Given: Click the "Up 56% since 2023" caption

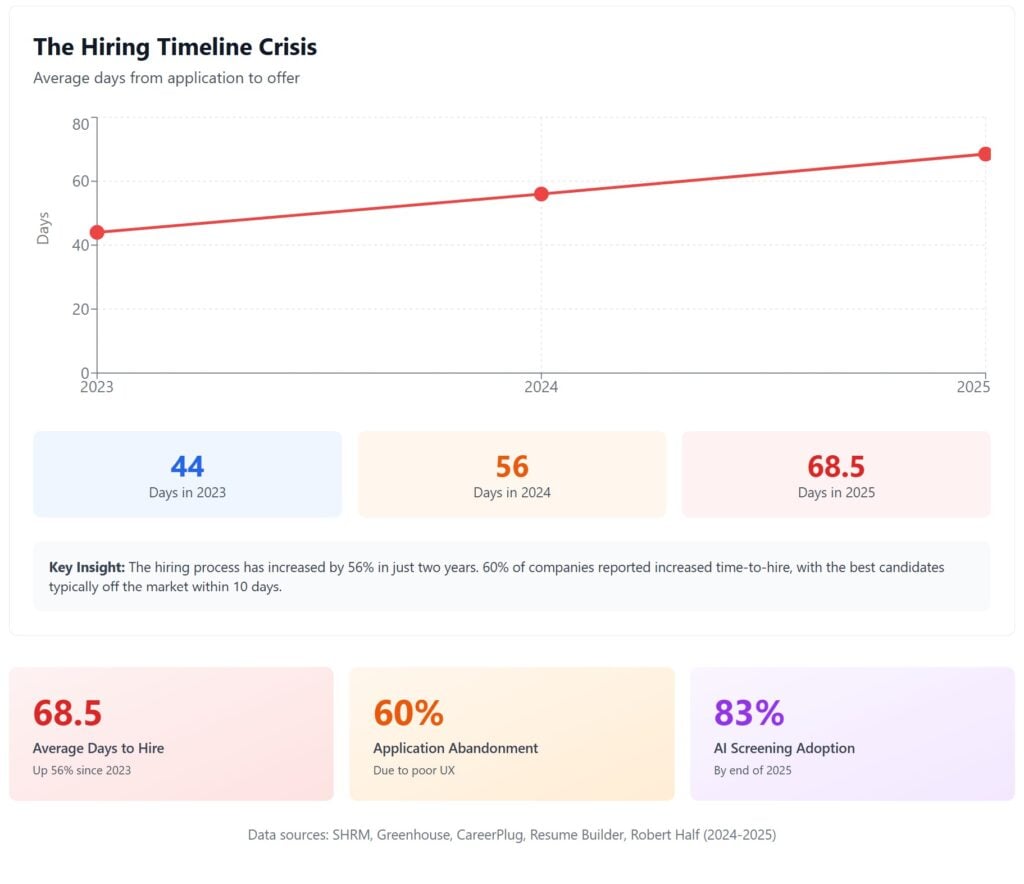Looking at the screenshot, I should (x=82, y=770).
